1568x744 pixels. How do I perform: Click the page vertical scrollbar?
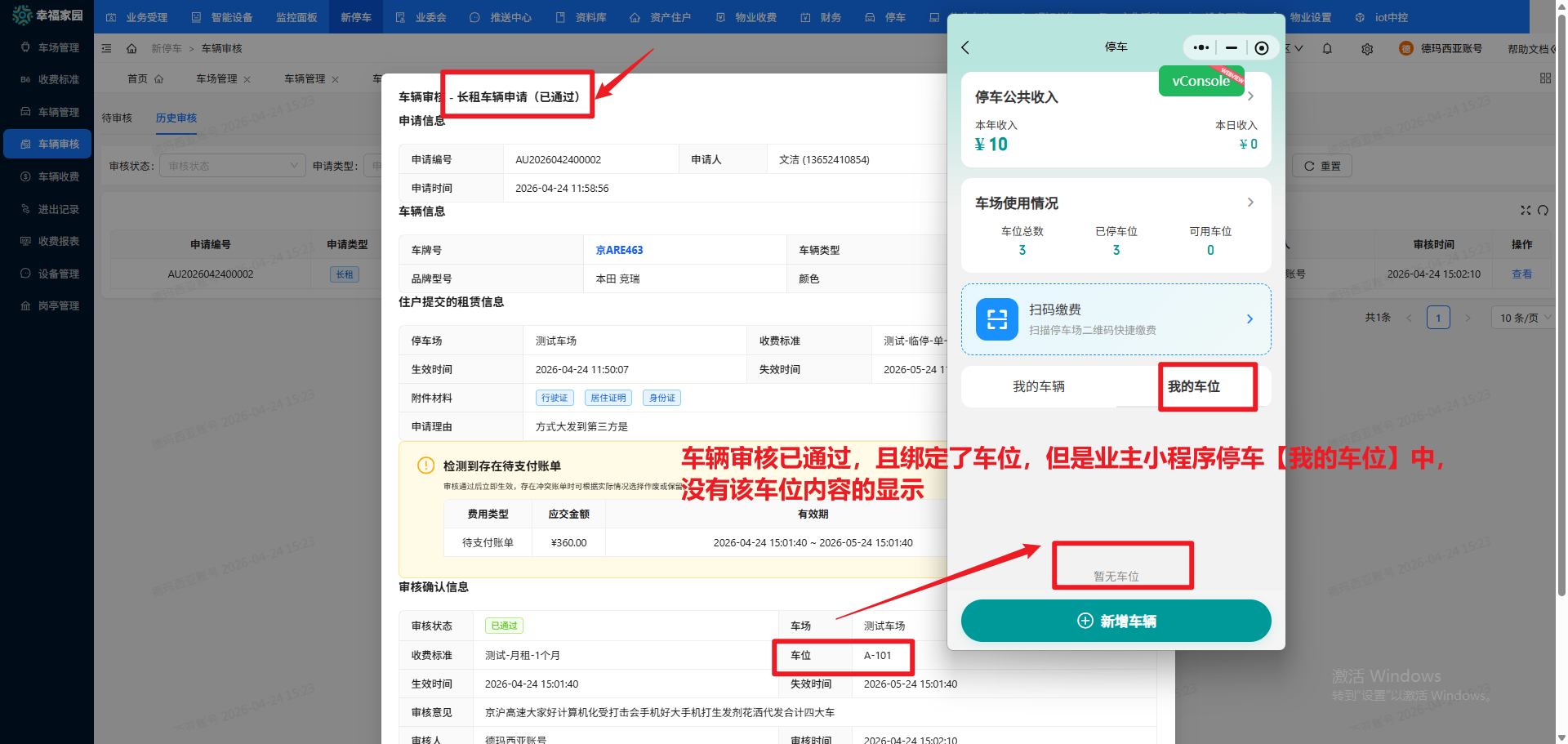click(x=1561, y=327)
